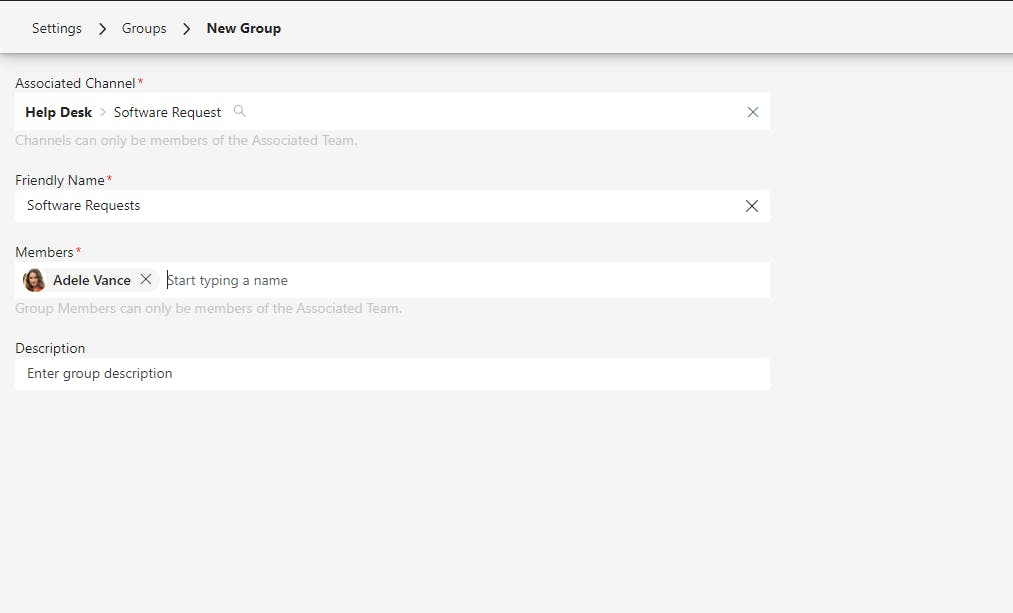Click the arrow between Help Desk and Software Request

click(x=103, y=112)
